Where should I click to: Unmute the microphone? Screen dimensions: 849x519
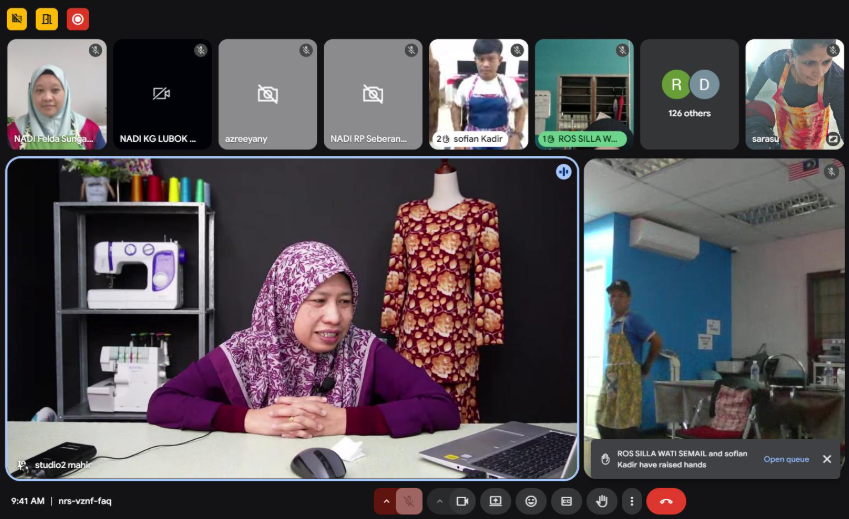(x=409, y=501)
